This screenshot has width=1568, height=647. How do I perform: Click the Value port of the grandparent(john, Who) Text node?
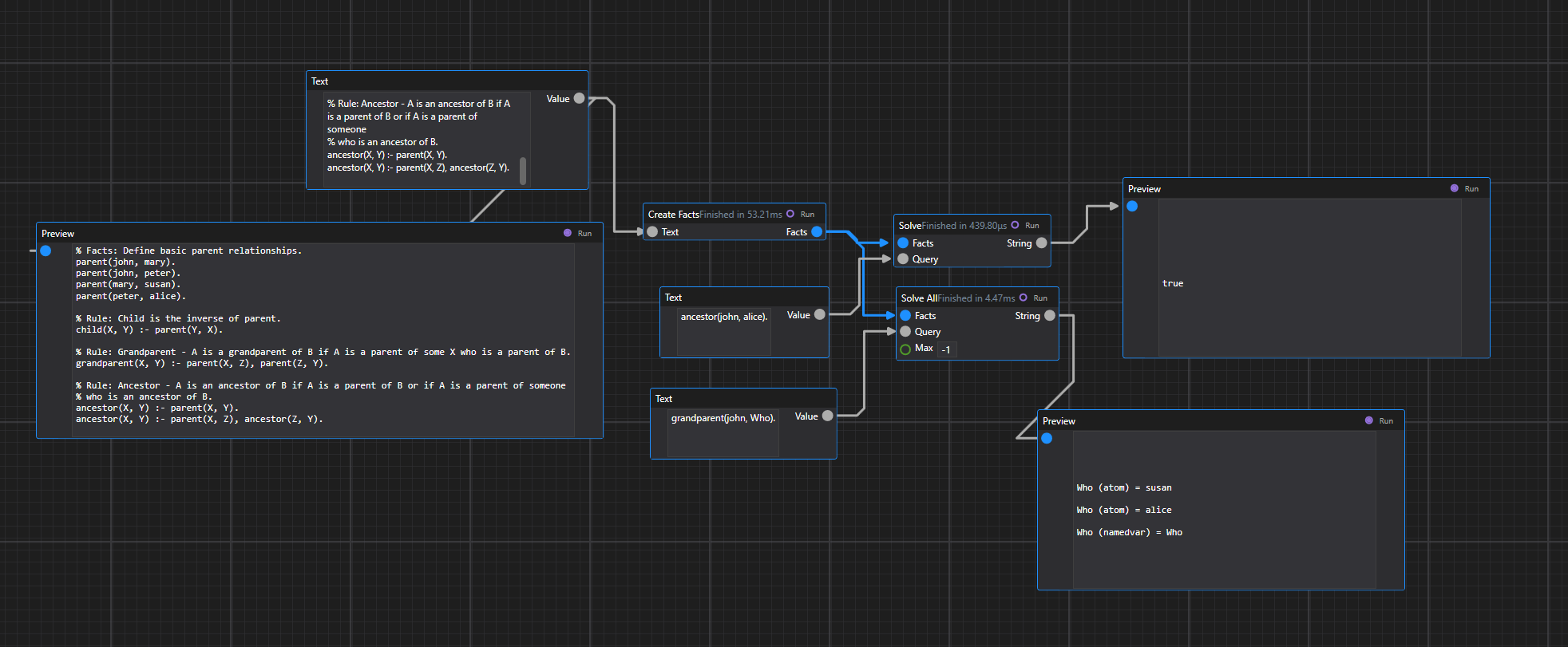click(x=828, y=416)
